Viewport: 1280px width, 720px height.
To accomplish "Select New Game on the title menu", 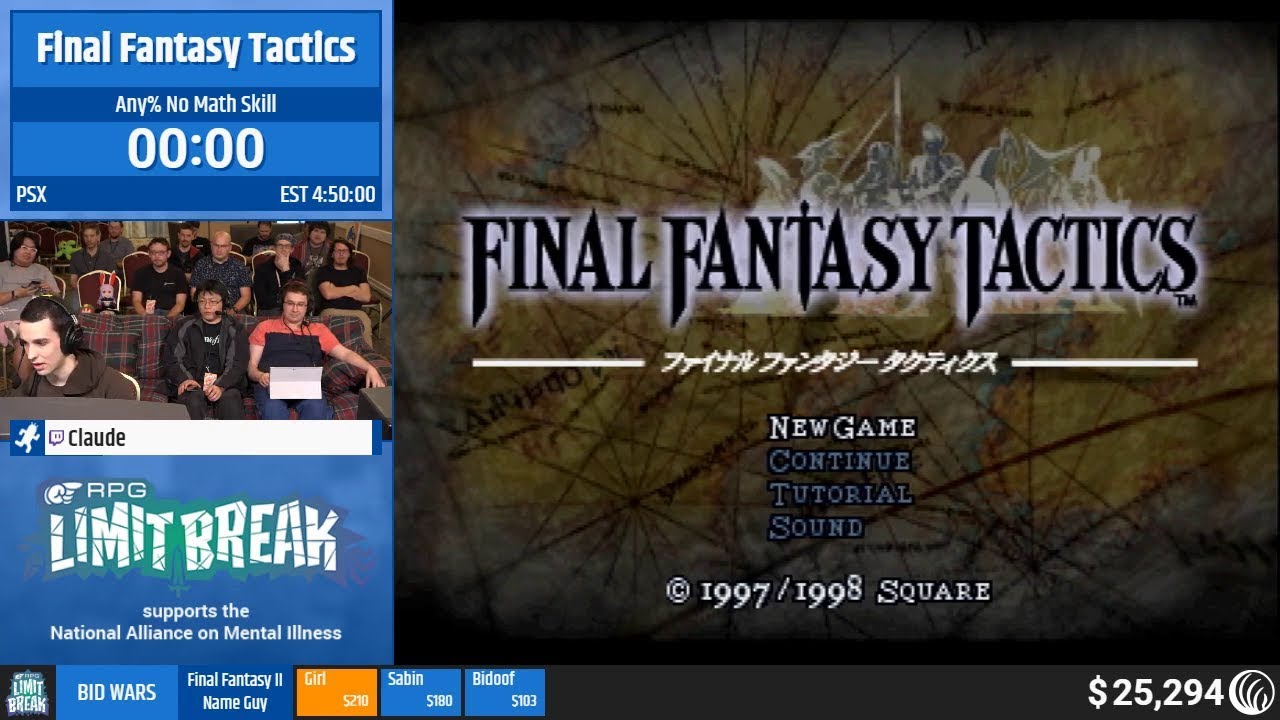I will (842, 427).
